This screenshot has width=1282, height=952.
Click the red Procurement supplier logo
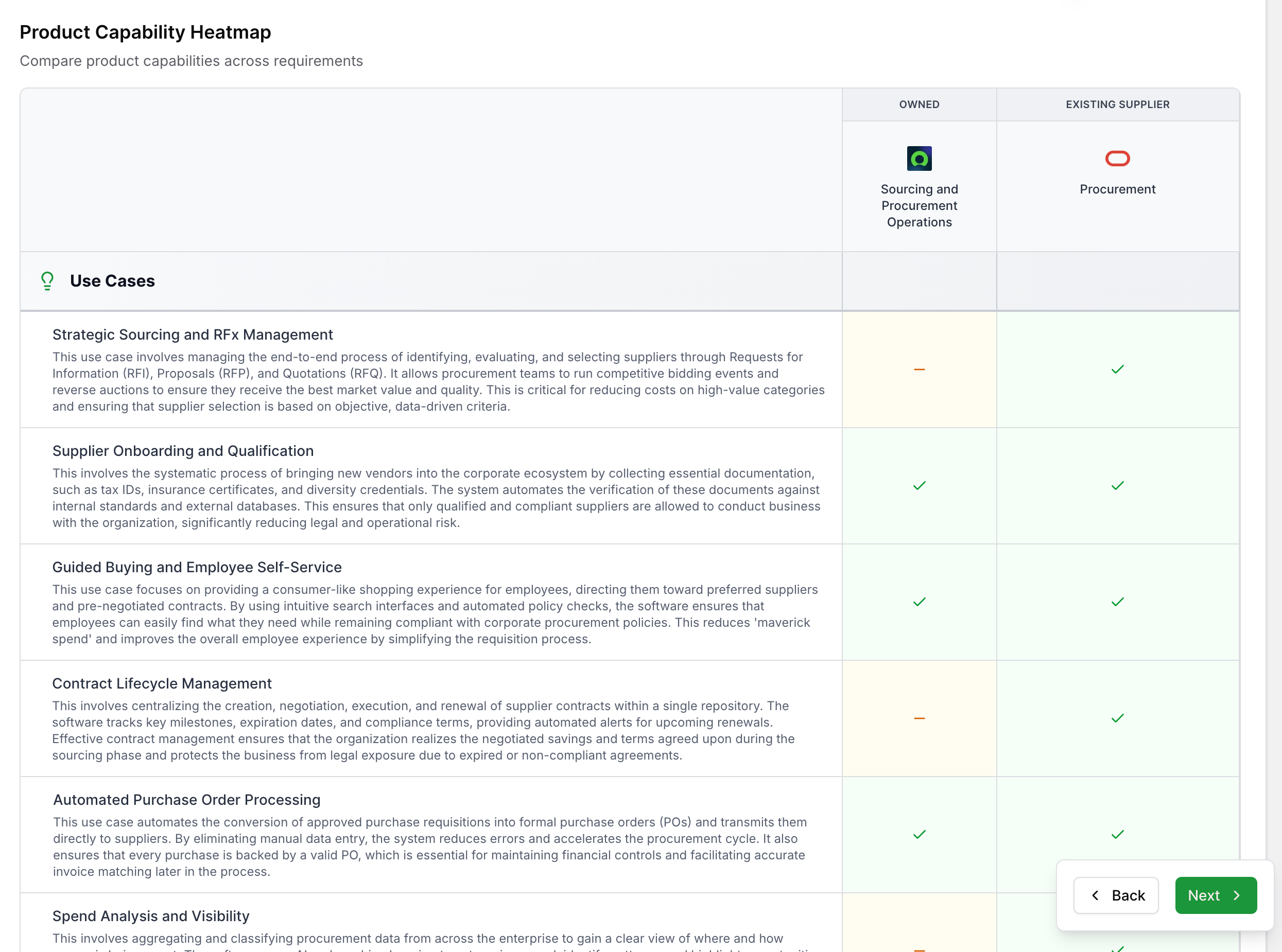(x=1117, y=158)
